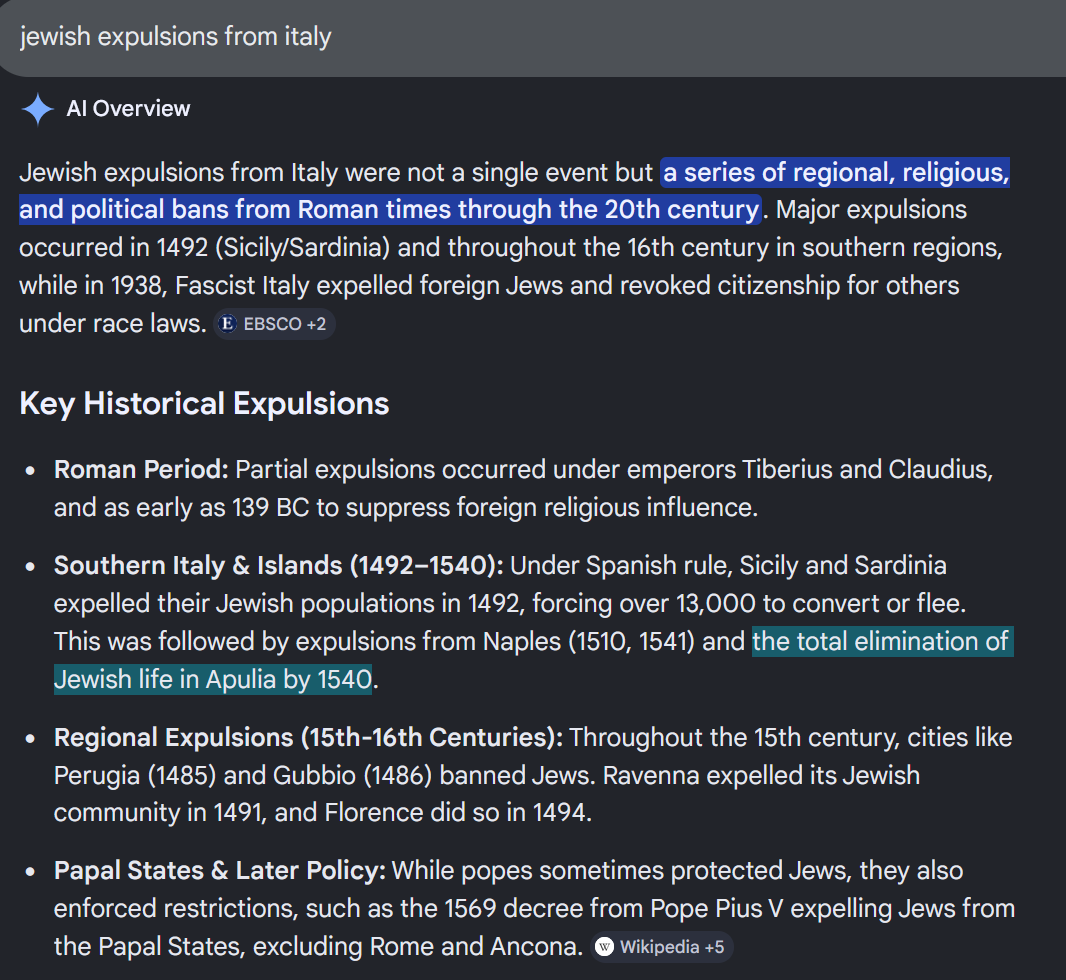Click the bold 'Roman Period:' label
Viewport: 1066px width, 980px height.
coord(141,470)
